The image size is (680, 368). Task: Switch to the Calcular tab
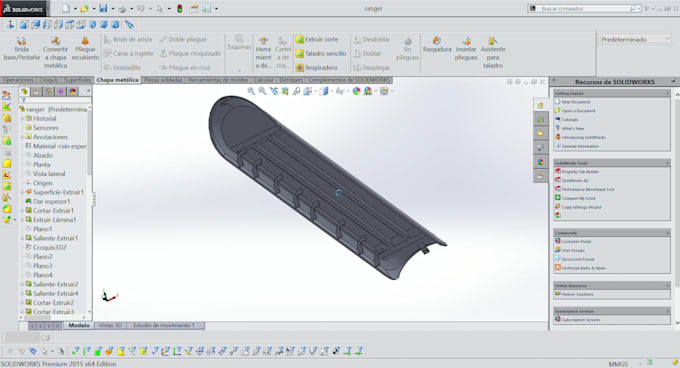pos(264,80)
